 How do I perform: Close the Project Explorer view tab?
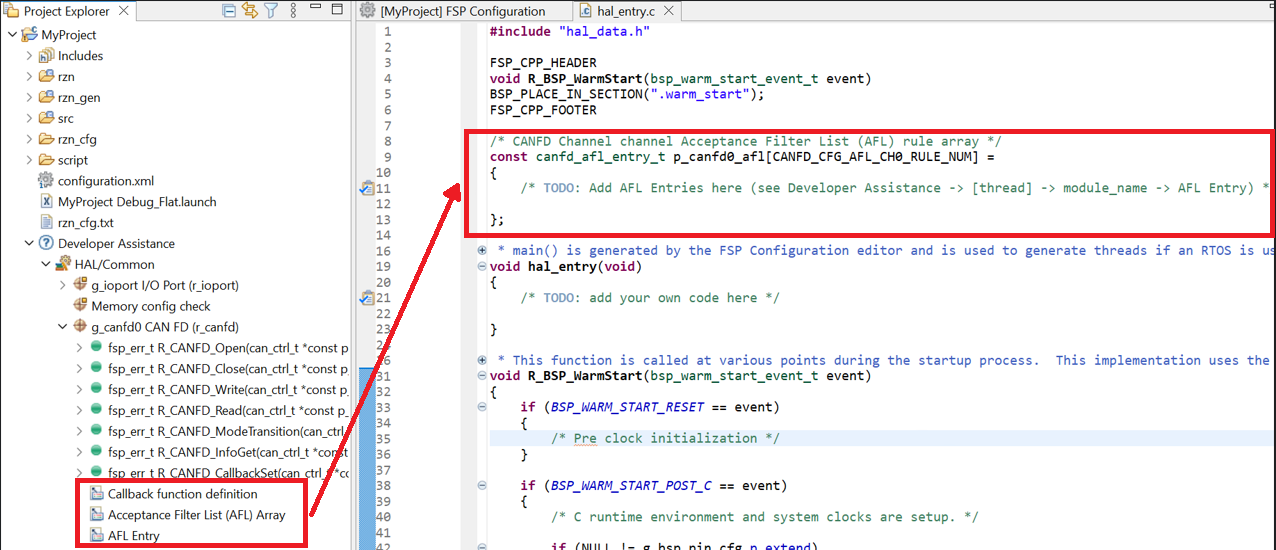point(128,12)
